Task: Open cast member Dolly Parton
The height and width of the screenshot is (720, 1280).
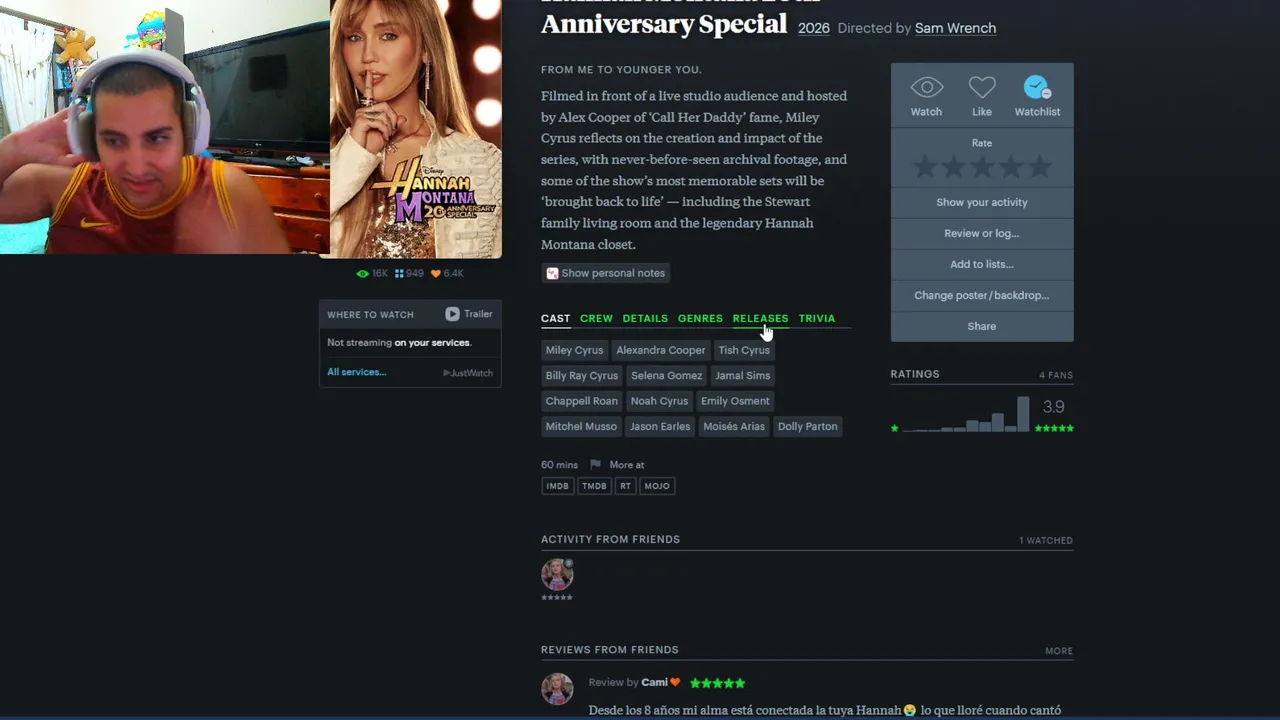Action: (x=807, y=426)
